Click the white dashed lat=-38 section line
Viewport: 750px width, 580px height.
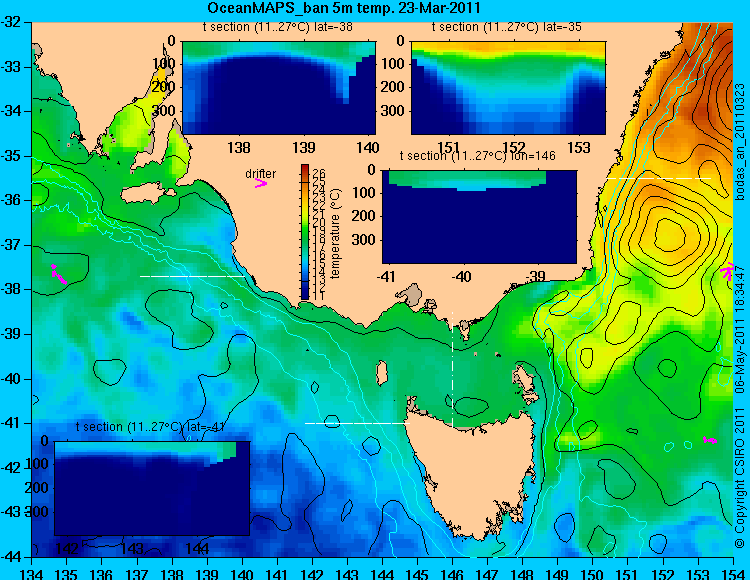pyautogui.click(x=192, y=276)
